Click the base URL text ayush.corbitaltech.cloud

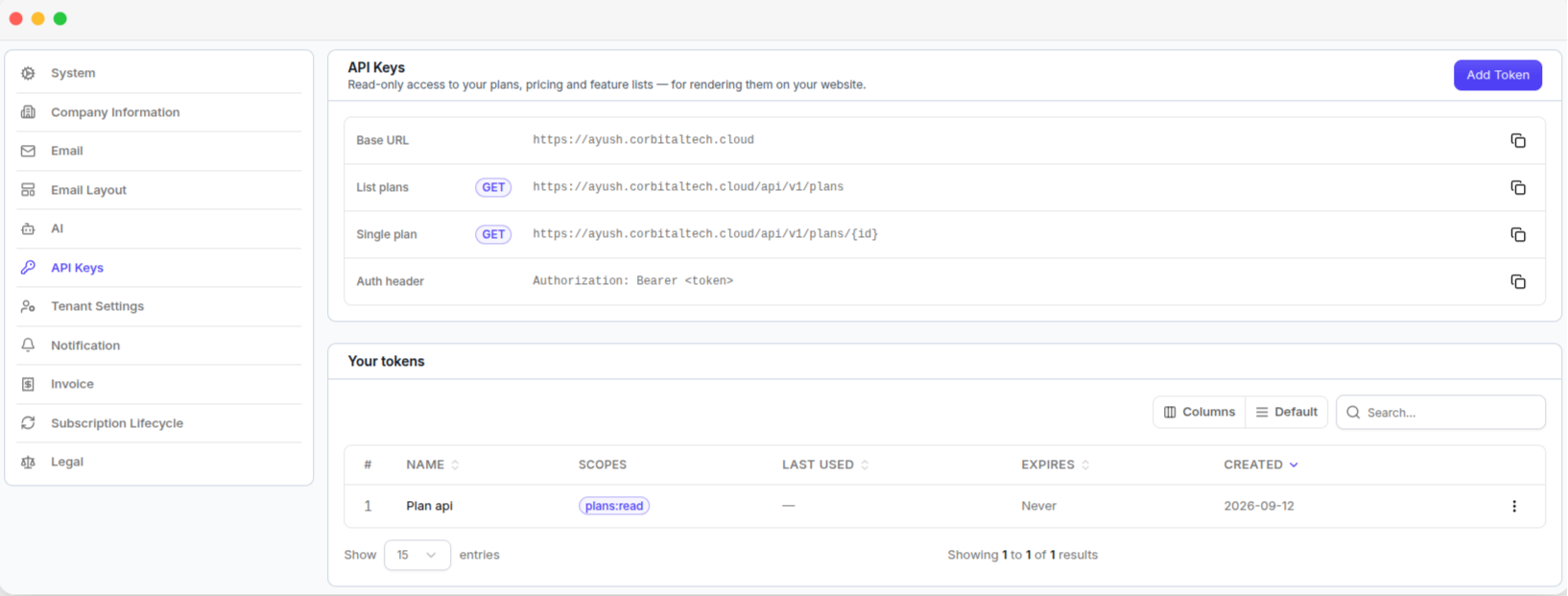[x=643, y=140]
